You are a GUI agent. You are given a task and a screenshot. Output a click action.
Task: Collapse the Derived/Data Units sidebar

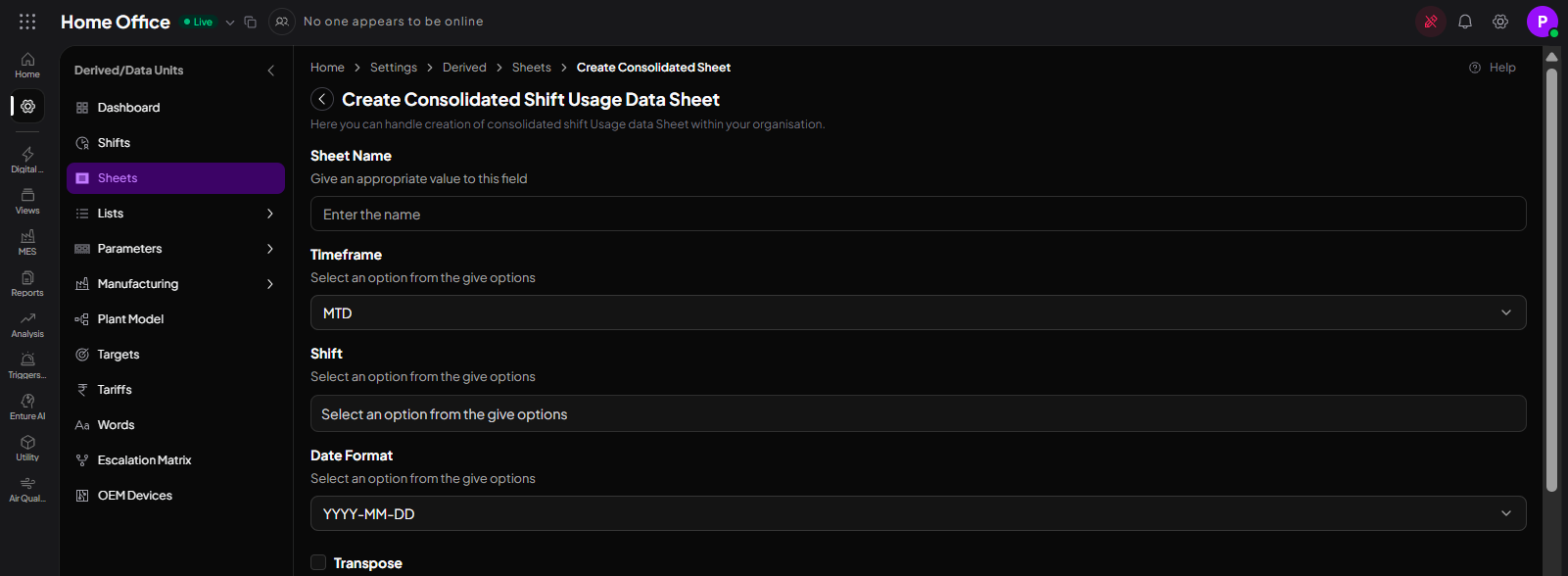click(271, 71)
